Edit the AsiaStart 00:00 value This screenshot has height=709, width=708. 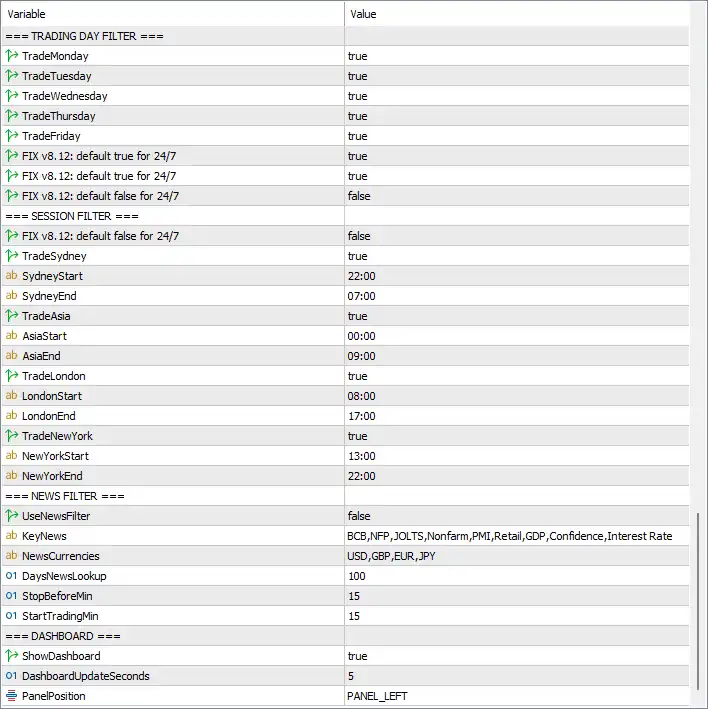[517, 336]
